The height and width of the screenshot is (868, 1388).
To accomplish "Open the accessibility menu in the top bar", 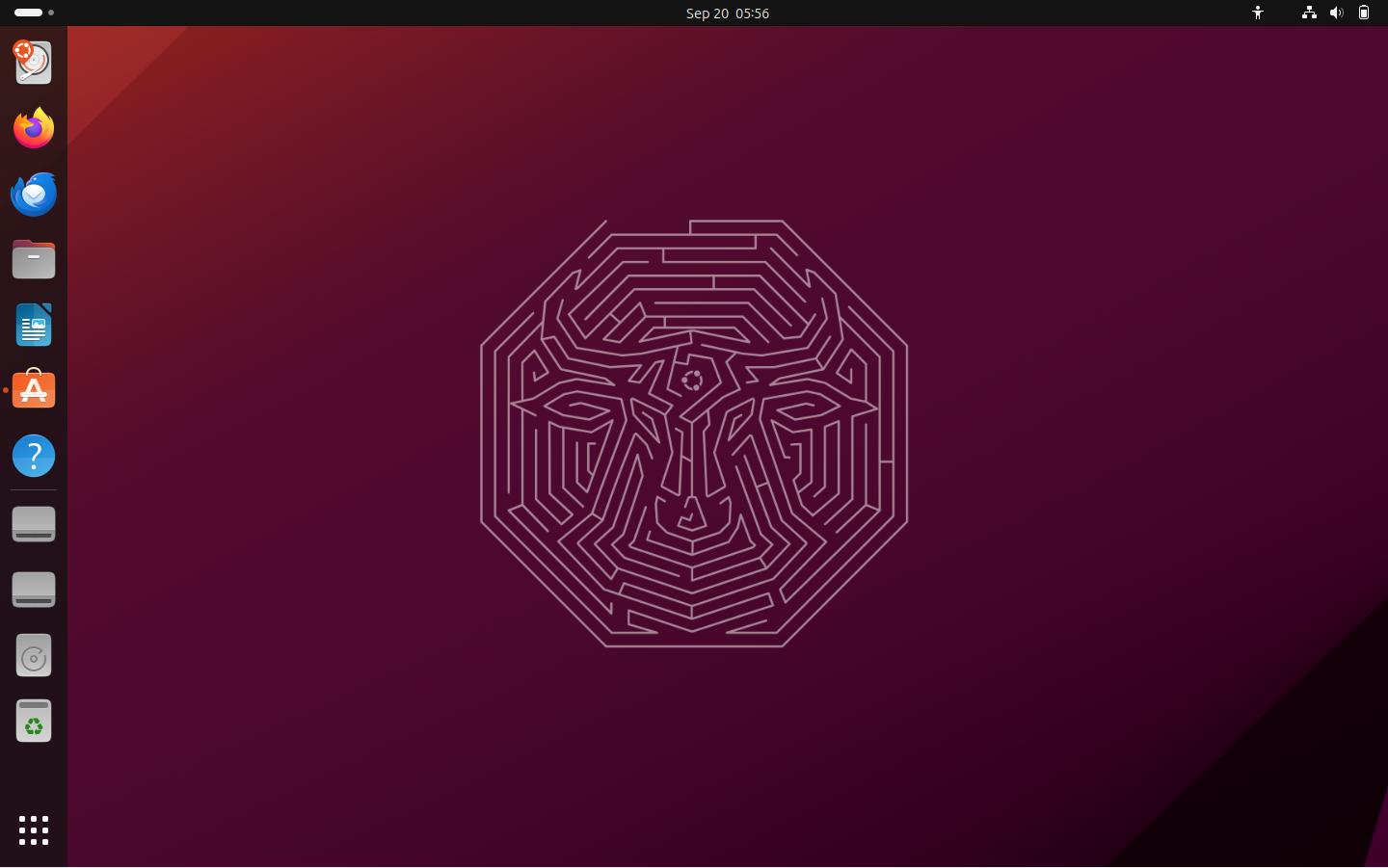I will coord(1257,13).
